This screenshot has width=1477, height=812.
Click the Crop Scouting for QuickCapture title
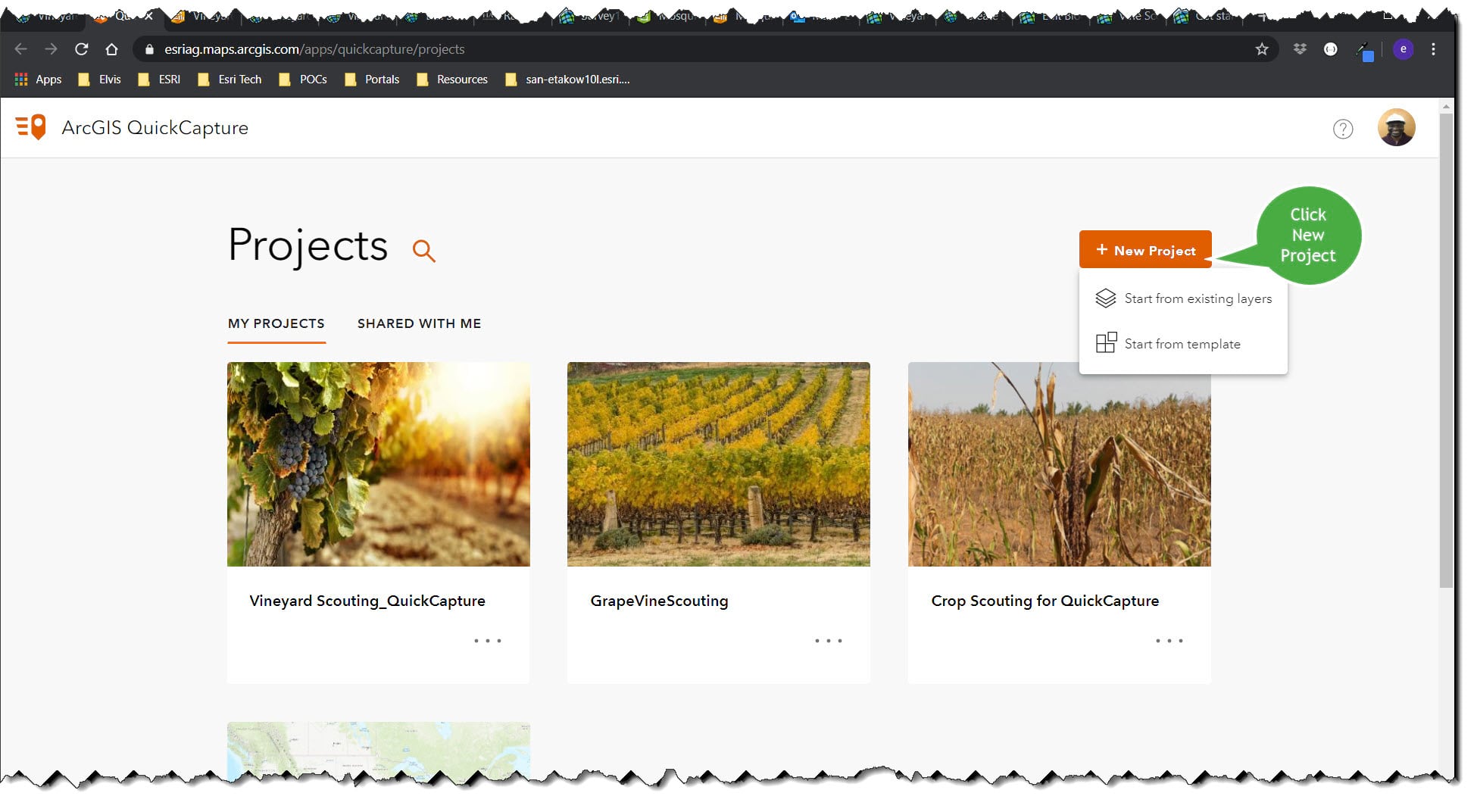[1045, 601]
